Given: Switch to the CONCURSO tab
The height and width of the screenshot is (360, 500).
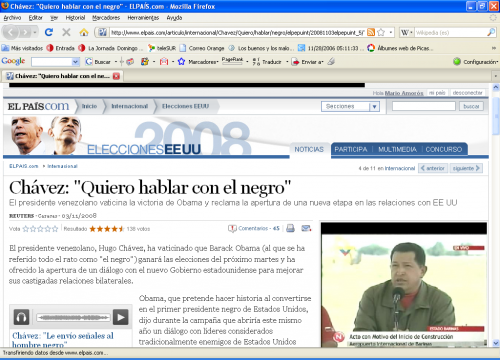Looking at the screenshot, I should pyautogui.click(x=444, y=149).
